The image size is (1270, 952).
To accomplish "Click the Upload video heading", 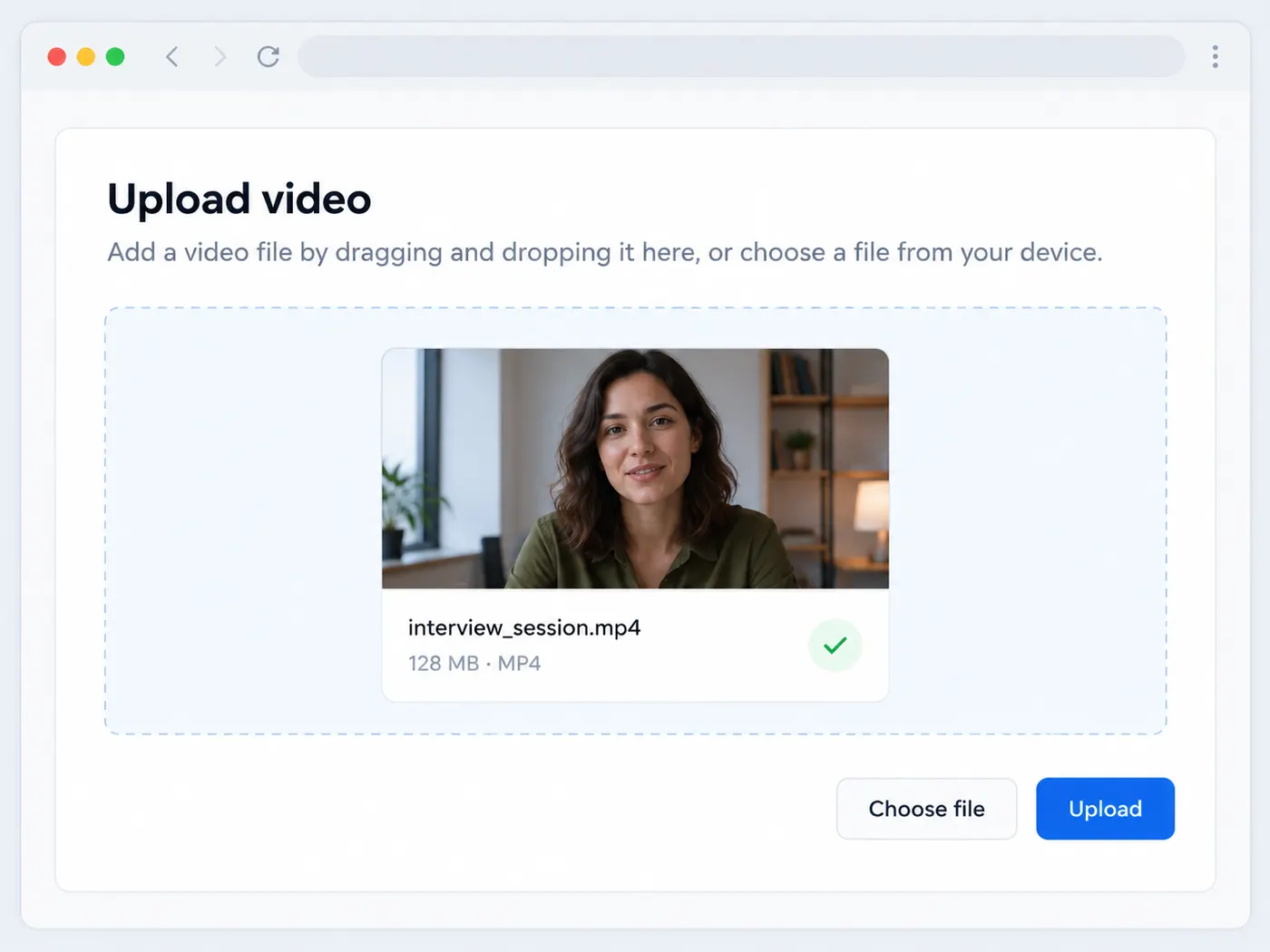I will point(239,199).
